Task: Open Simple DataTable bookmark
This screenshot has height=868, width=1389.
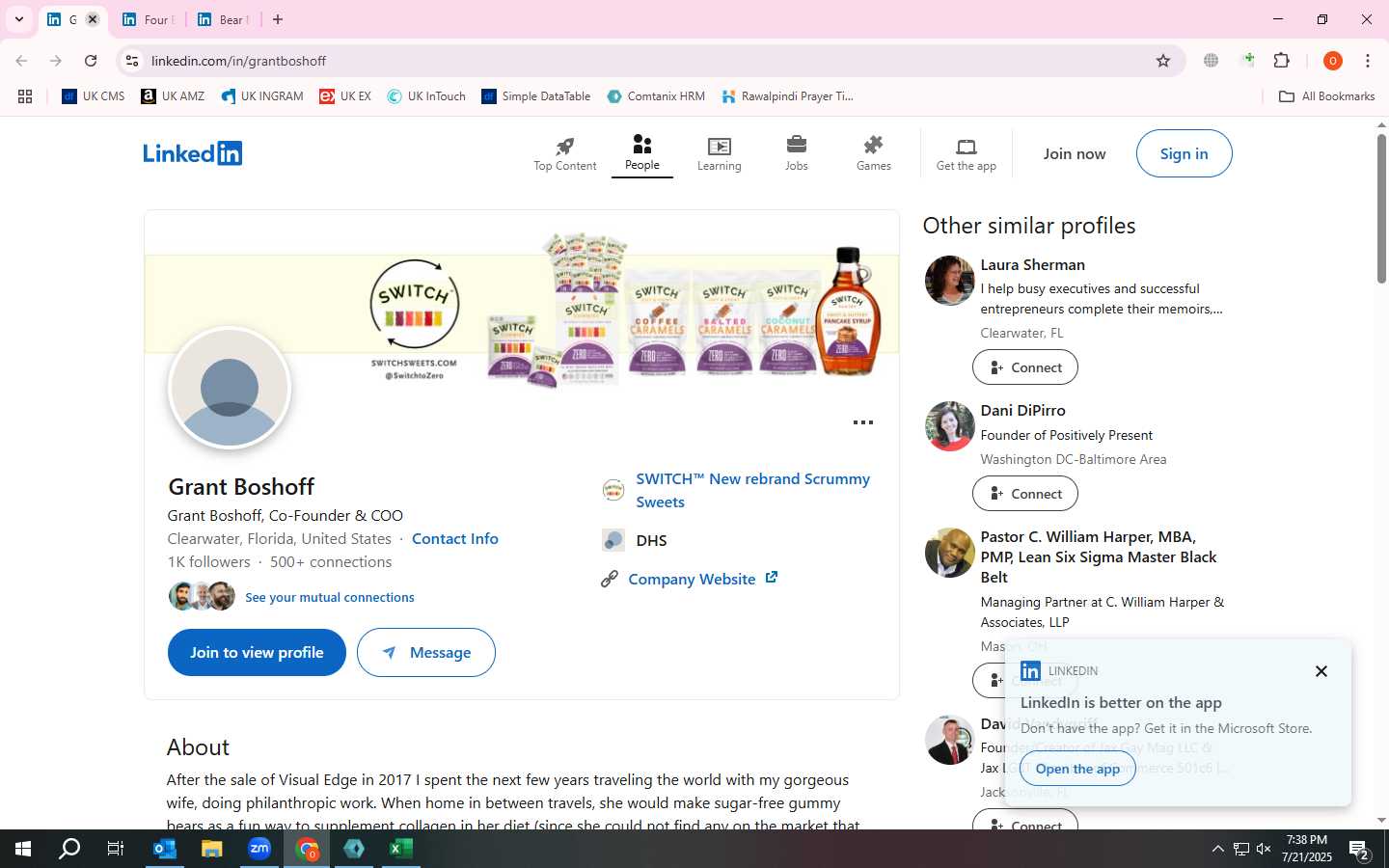Action: click(536, 96)
